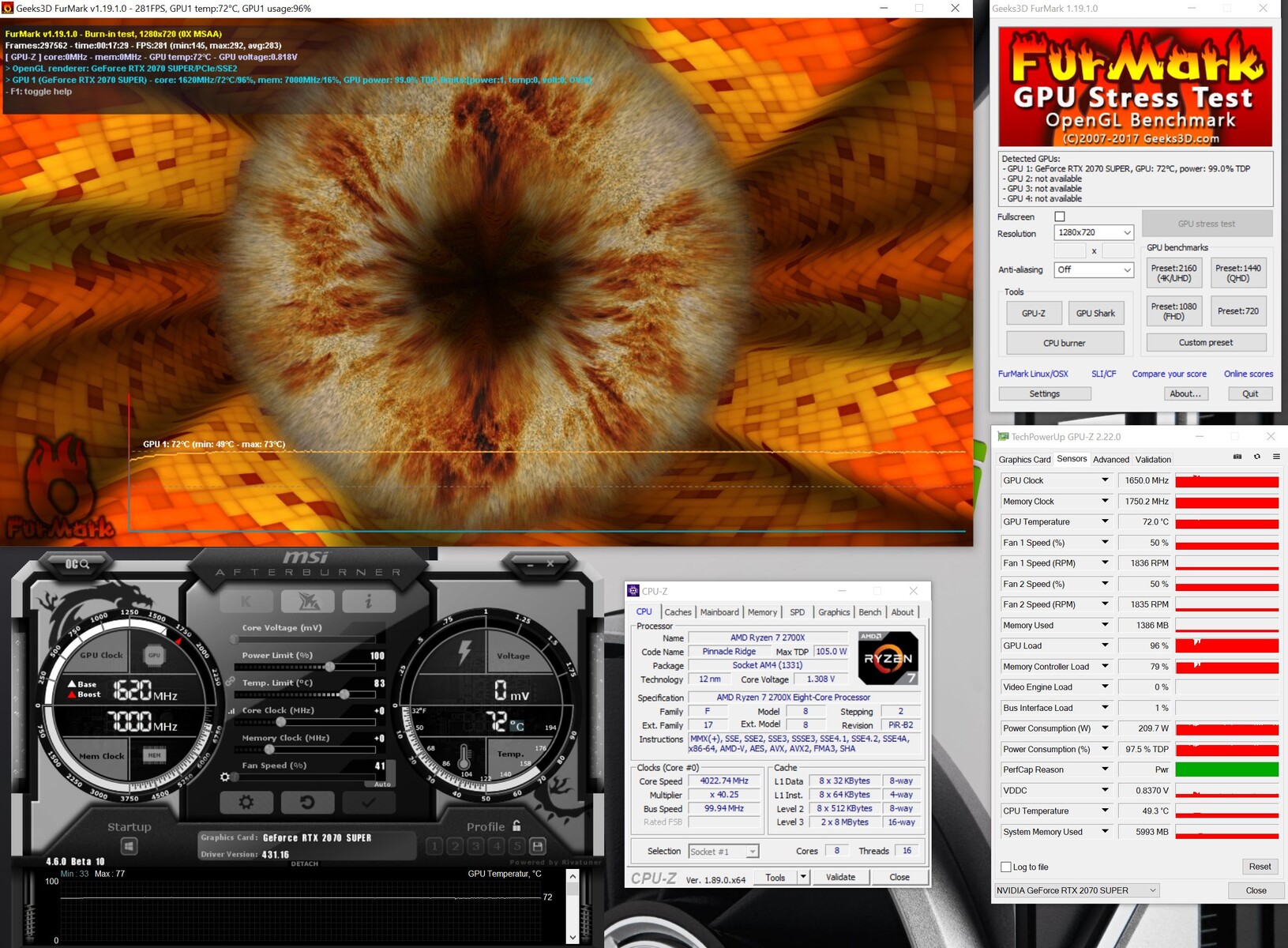The height and width of the screenshot is (948, 1288).
Task: Open voltage/frequency curve editor icon
Action: tap(231, 711)
